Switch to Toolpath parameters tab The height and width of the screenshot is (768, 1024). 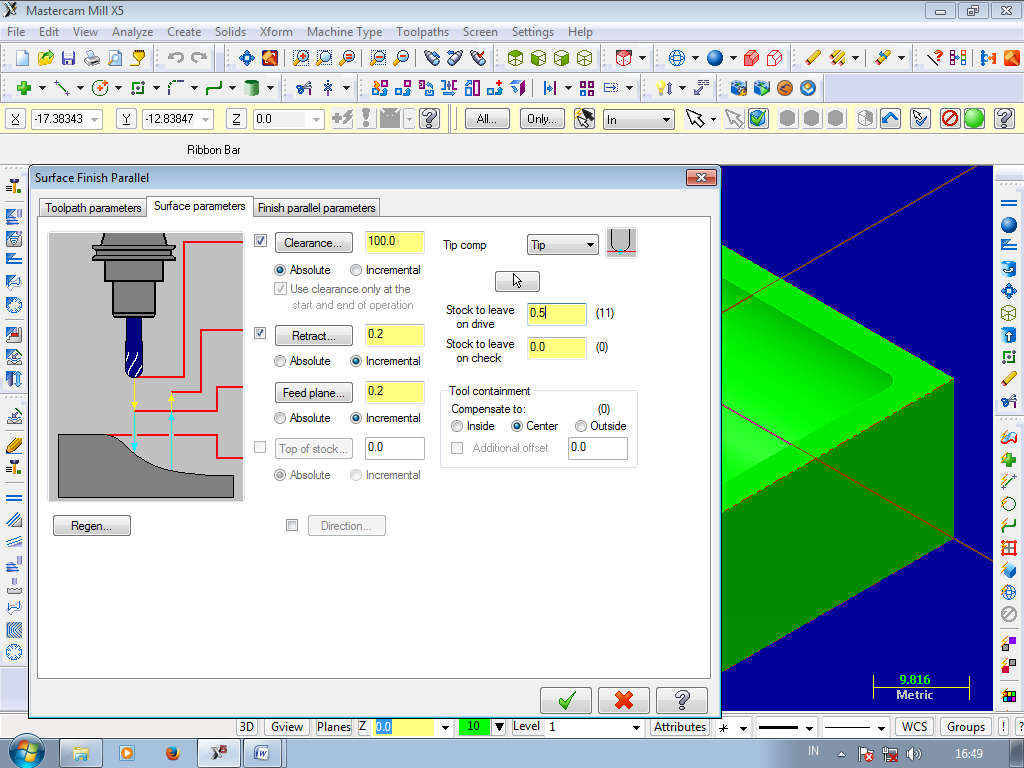point(93,208)
